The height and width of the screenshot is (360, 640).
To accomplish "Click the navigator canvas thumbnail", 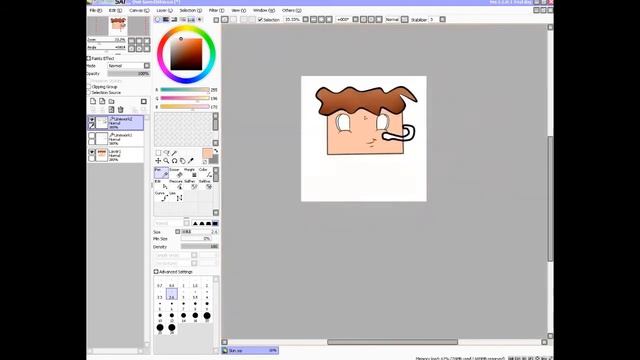I will (x=118, y=26).
